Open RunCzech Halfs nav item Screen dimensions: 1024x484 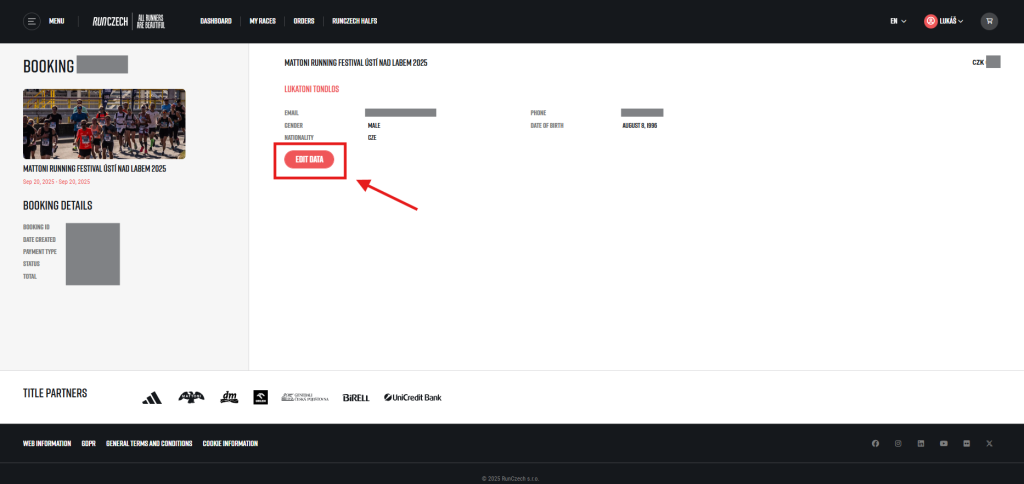point(355,21)
